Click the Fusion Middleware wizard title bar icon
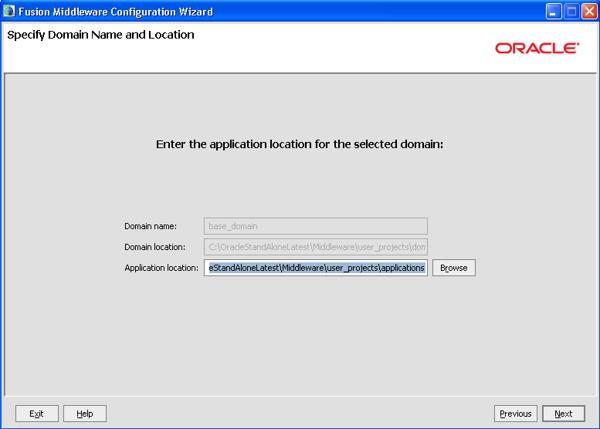600x429 pixels. [11, 11]
